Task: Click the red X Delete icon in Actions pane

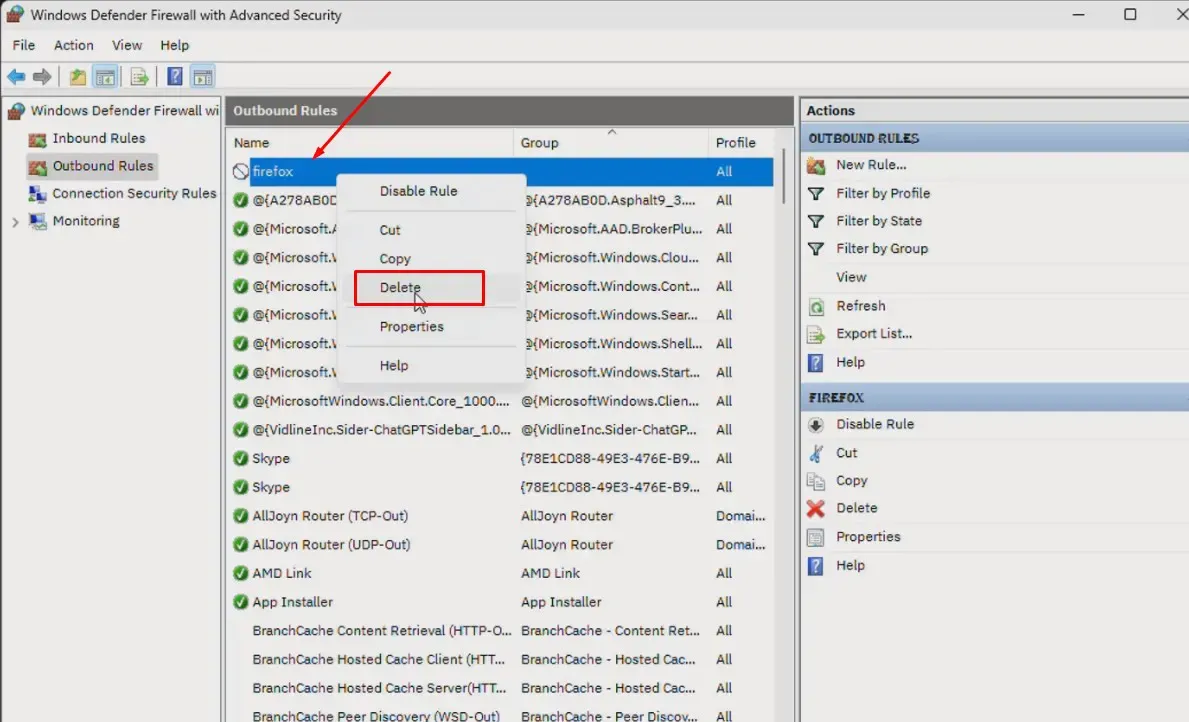Action: (x=816, y=508)
